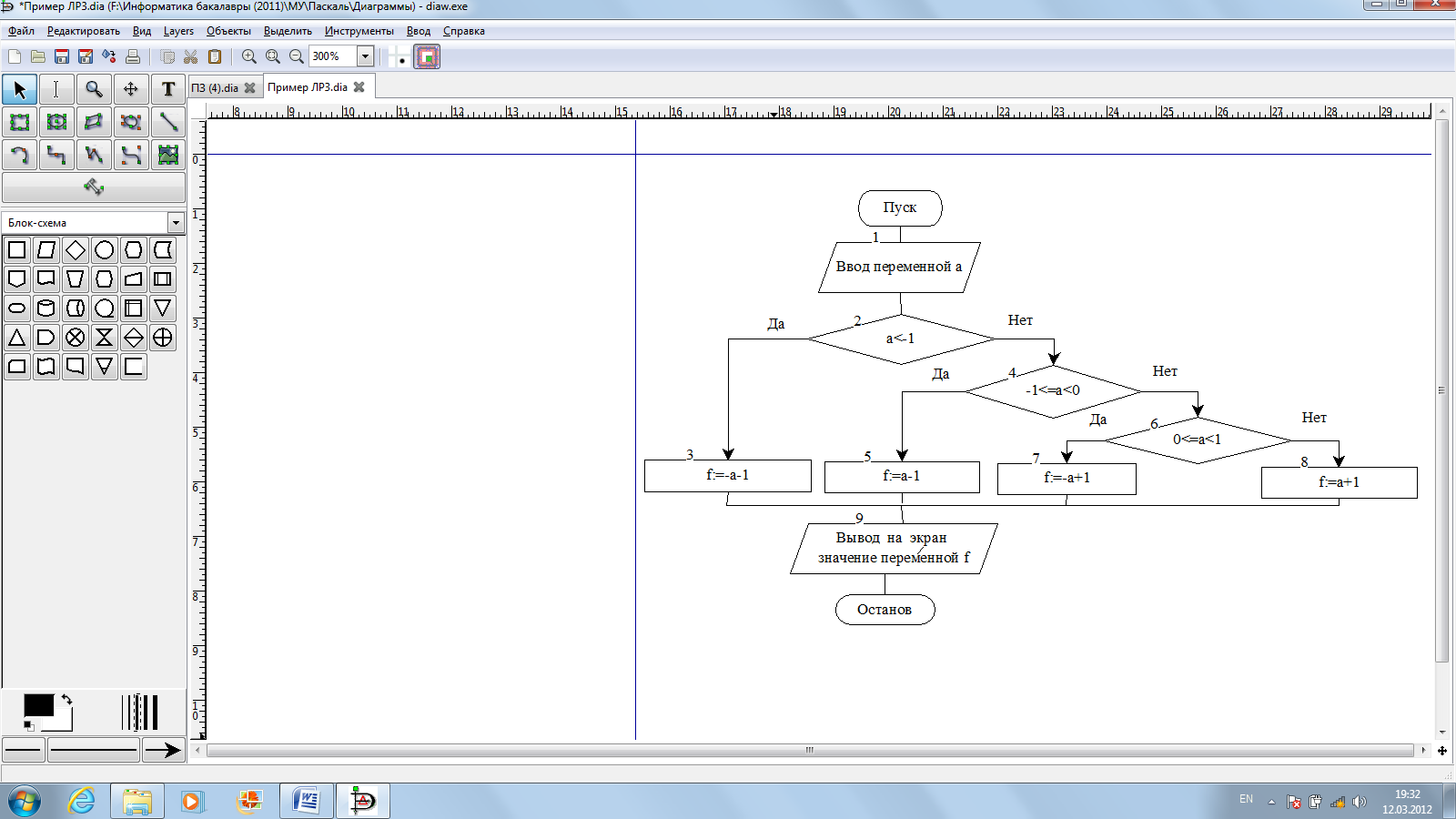Pick the crossed-circle summing junction shape
Image resolution: width=1456 pixels, height=819 pixels.
click(76, 338)
